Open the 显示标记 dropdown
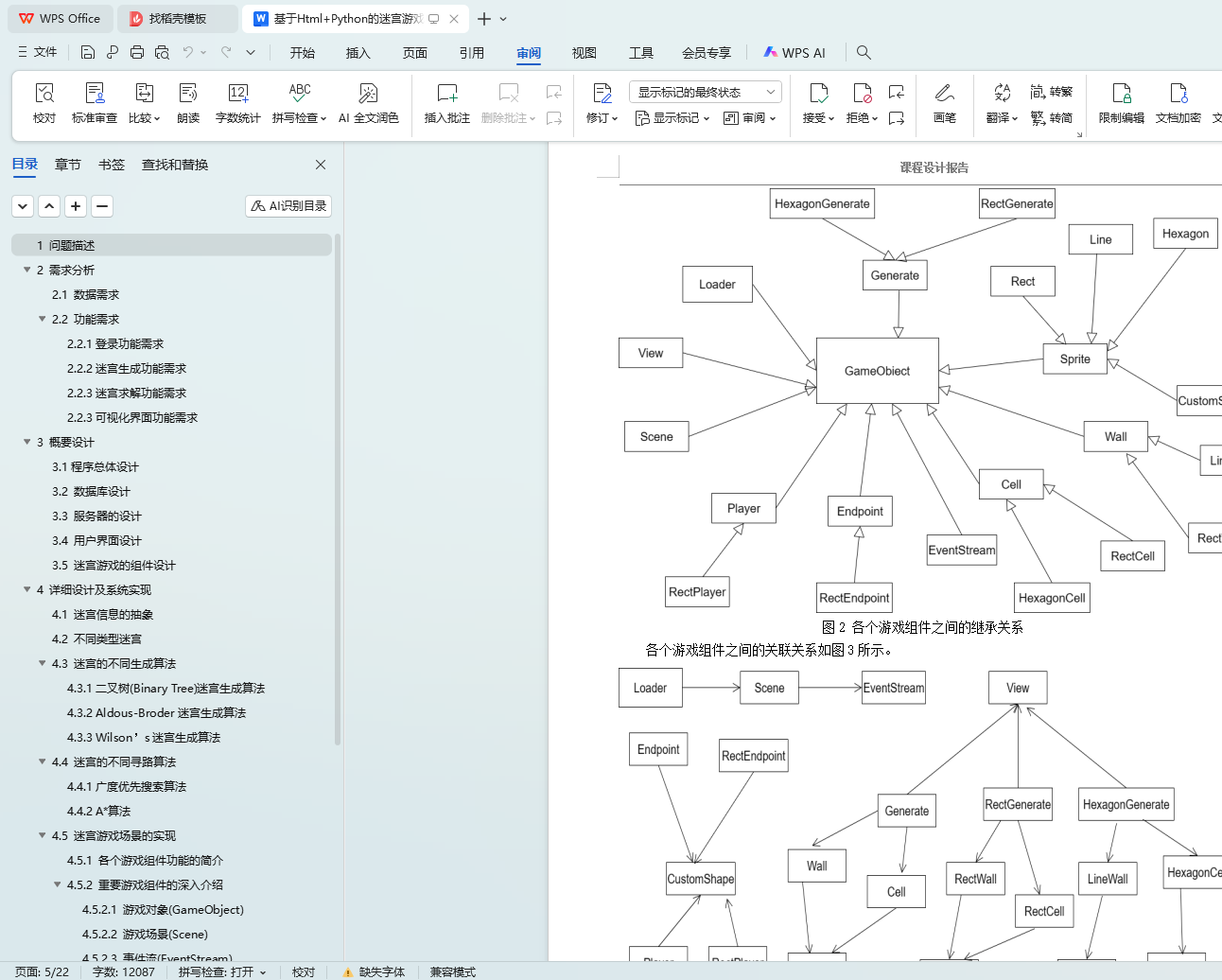This screenshot has height=980, width=1222. point(672,118)
